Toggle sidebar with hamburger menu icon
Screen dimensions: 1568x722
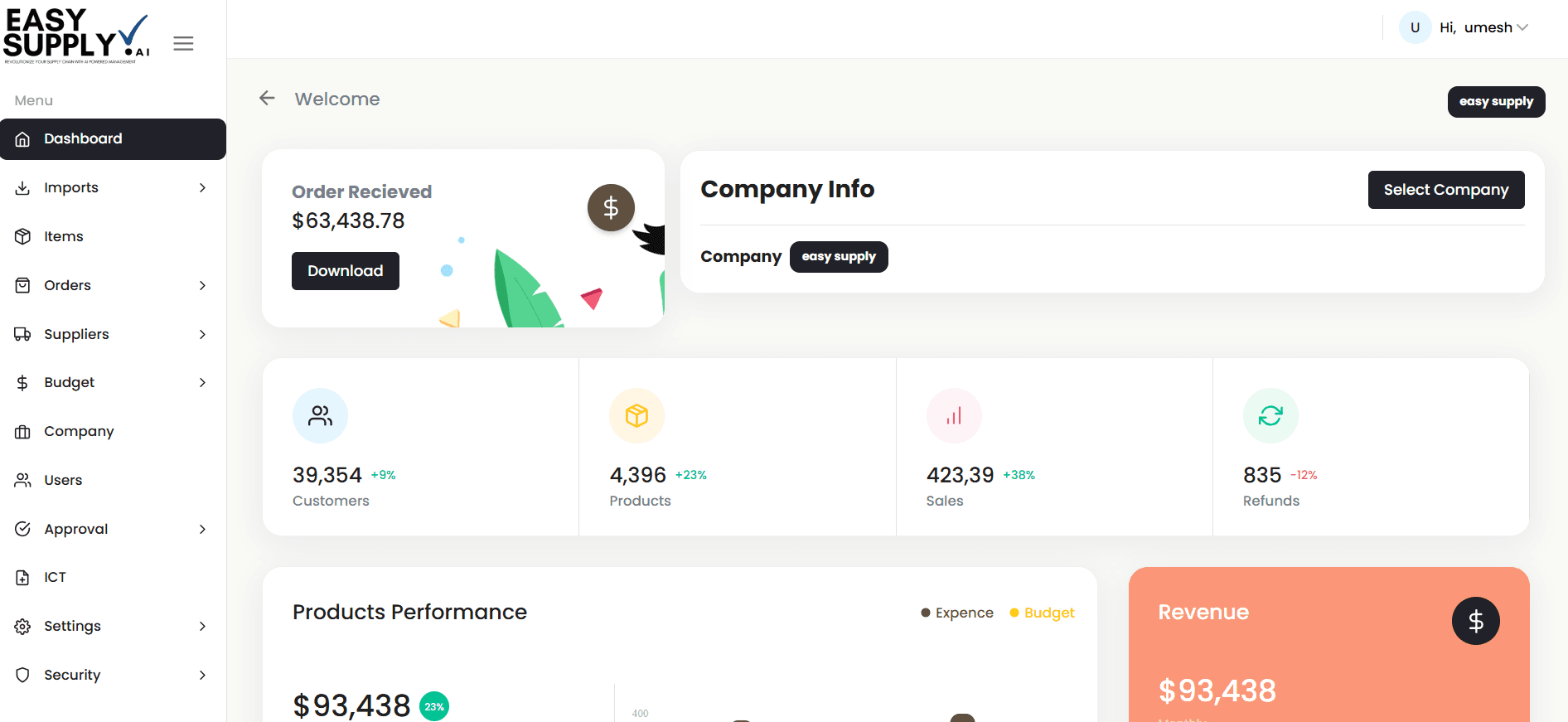[x=183, y=43]
